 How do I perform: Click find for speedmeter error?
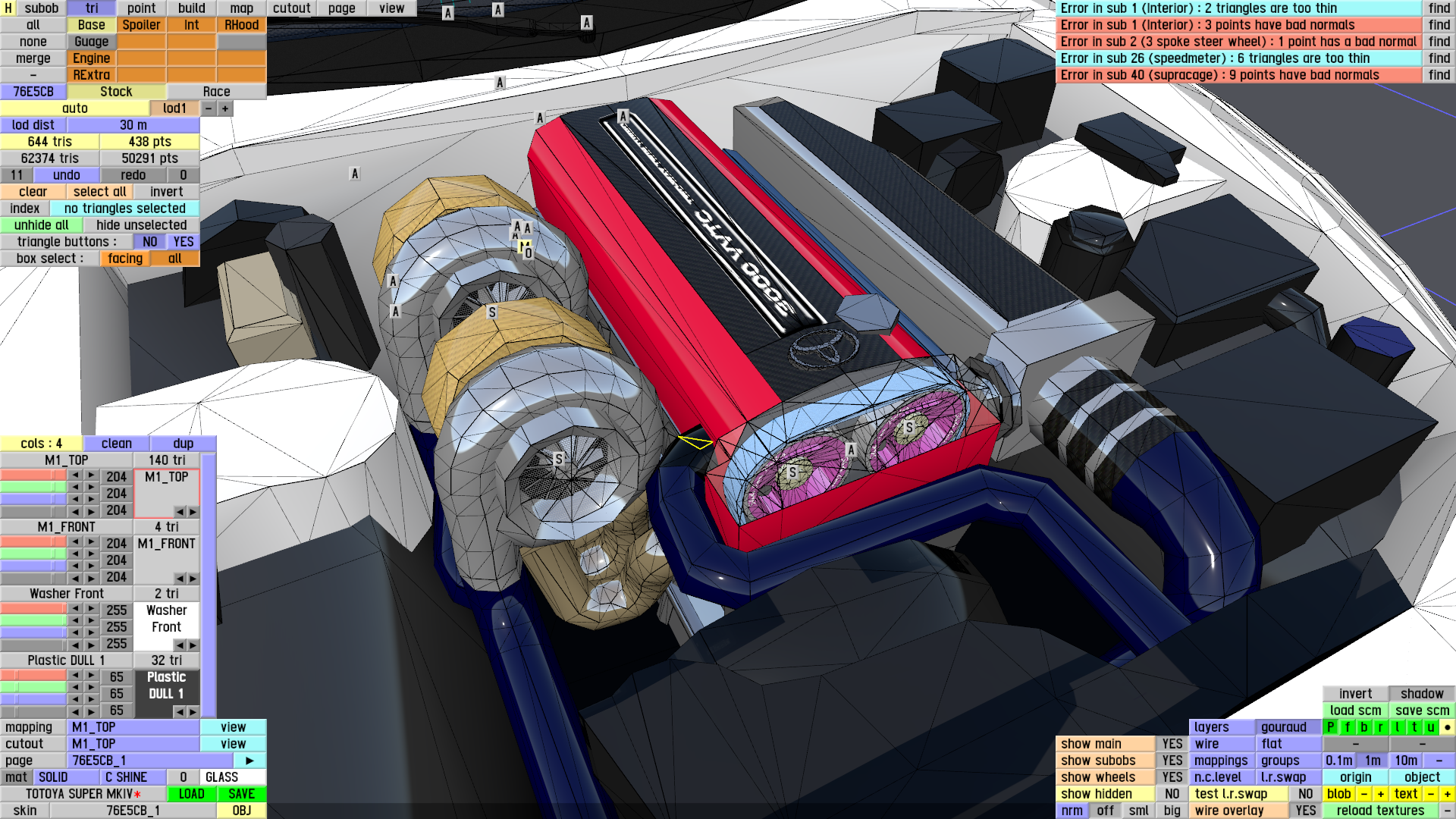1439,58
